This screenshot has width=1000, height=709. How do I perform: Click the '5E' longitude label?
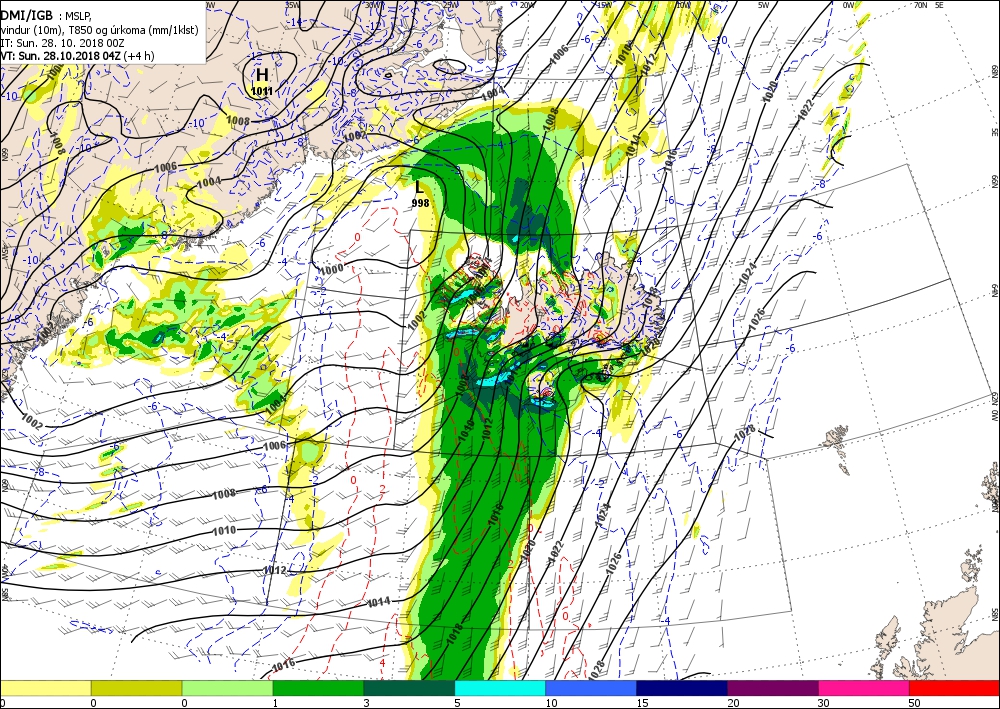[x=939, y=4]
